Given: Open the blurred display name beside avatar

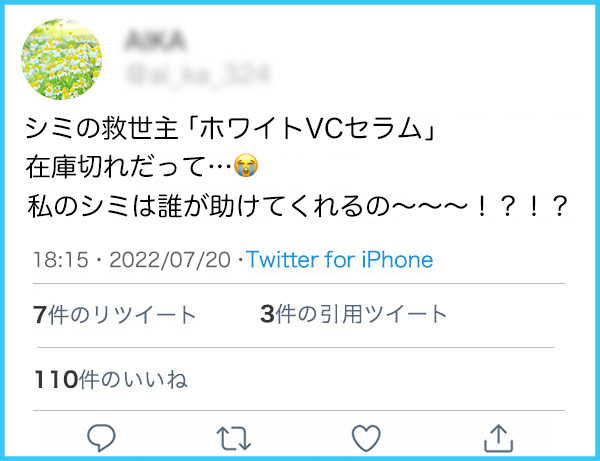Looking at the screenshot, I should click(155, 41).
